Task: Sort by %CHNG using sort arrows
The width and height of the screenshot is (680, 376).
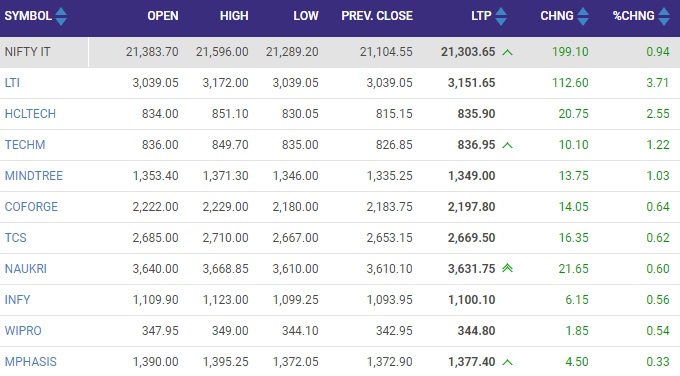Action: 664,16
